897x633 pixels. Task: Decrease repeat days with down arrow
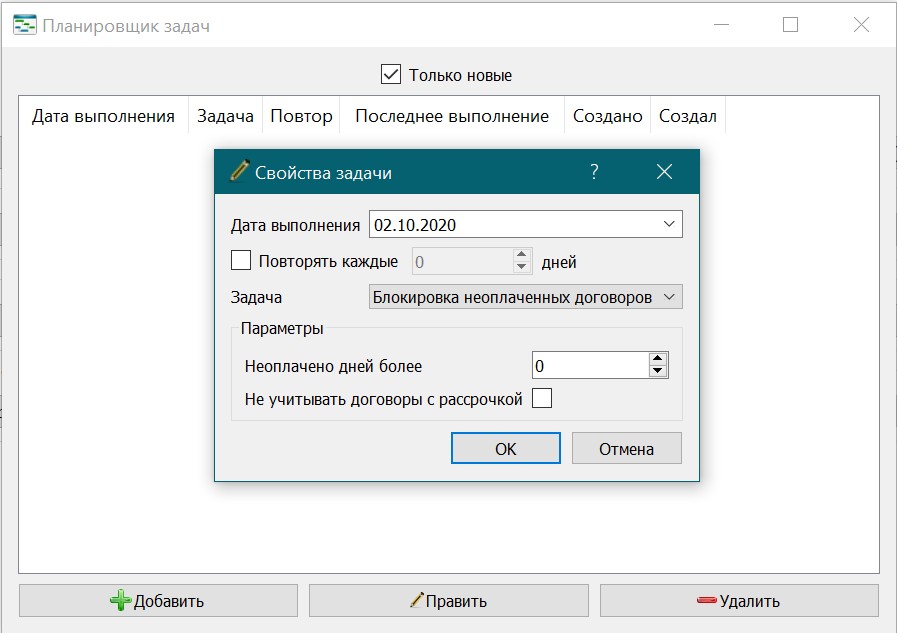pos(521,267)
